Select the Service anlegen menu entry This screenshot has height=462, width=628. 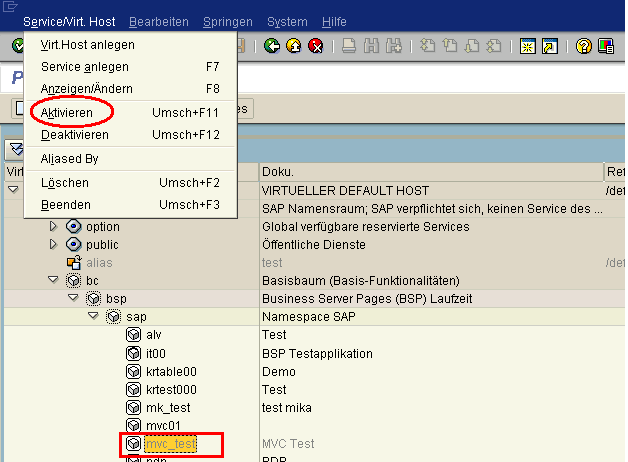(x=84, y=67)
